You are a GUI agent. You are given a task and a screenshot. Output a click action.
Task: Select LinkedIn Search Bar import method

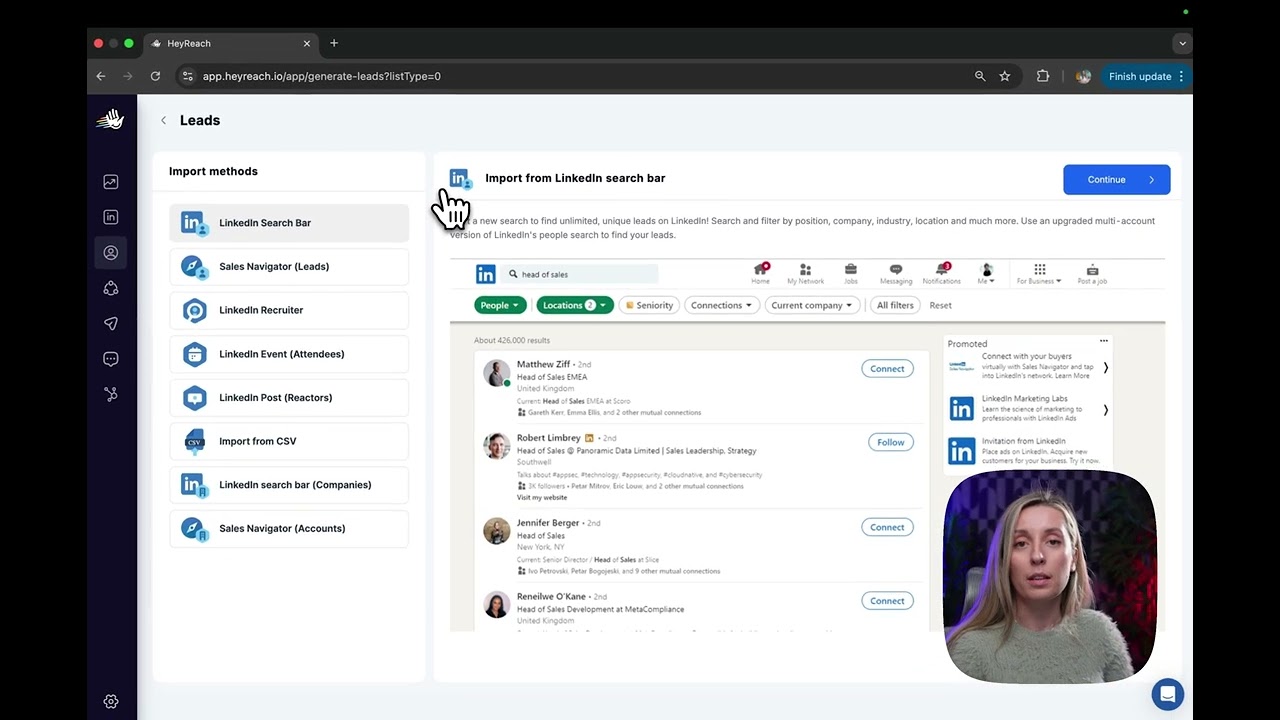pos(289,223)
